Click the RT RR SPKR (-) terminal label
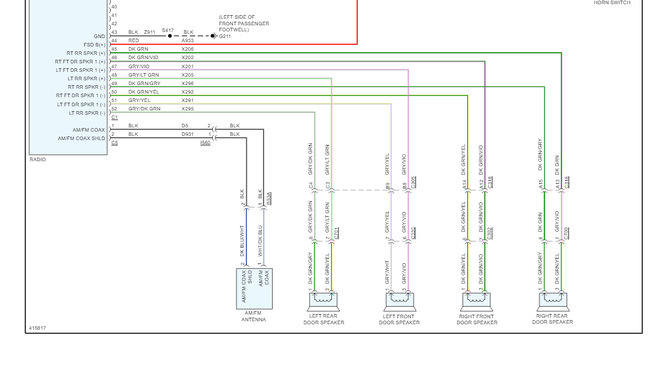Image resolution: width=650 pixels, height=372 pixels. tap(87, 87)
